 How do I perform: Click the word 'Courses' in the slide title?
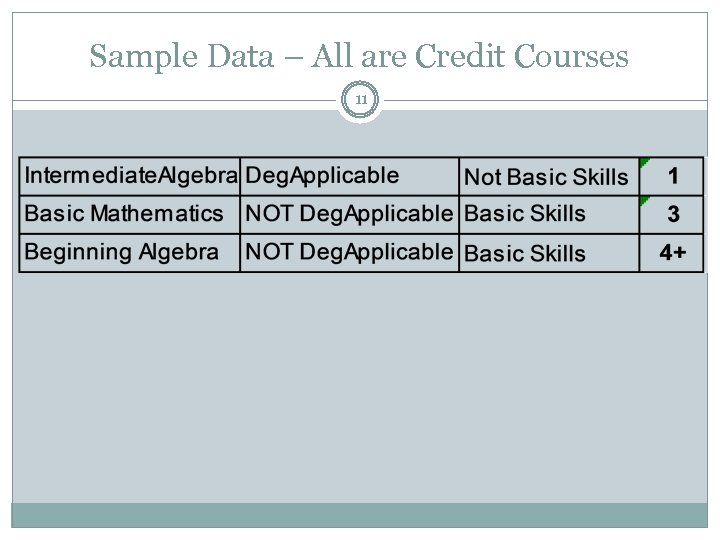pos(573,57)
